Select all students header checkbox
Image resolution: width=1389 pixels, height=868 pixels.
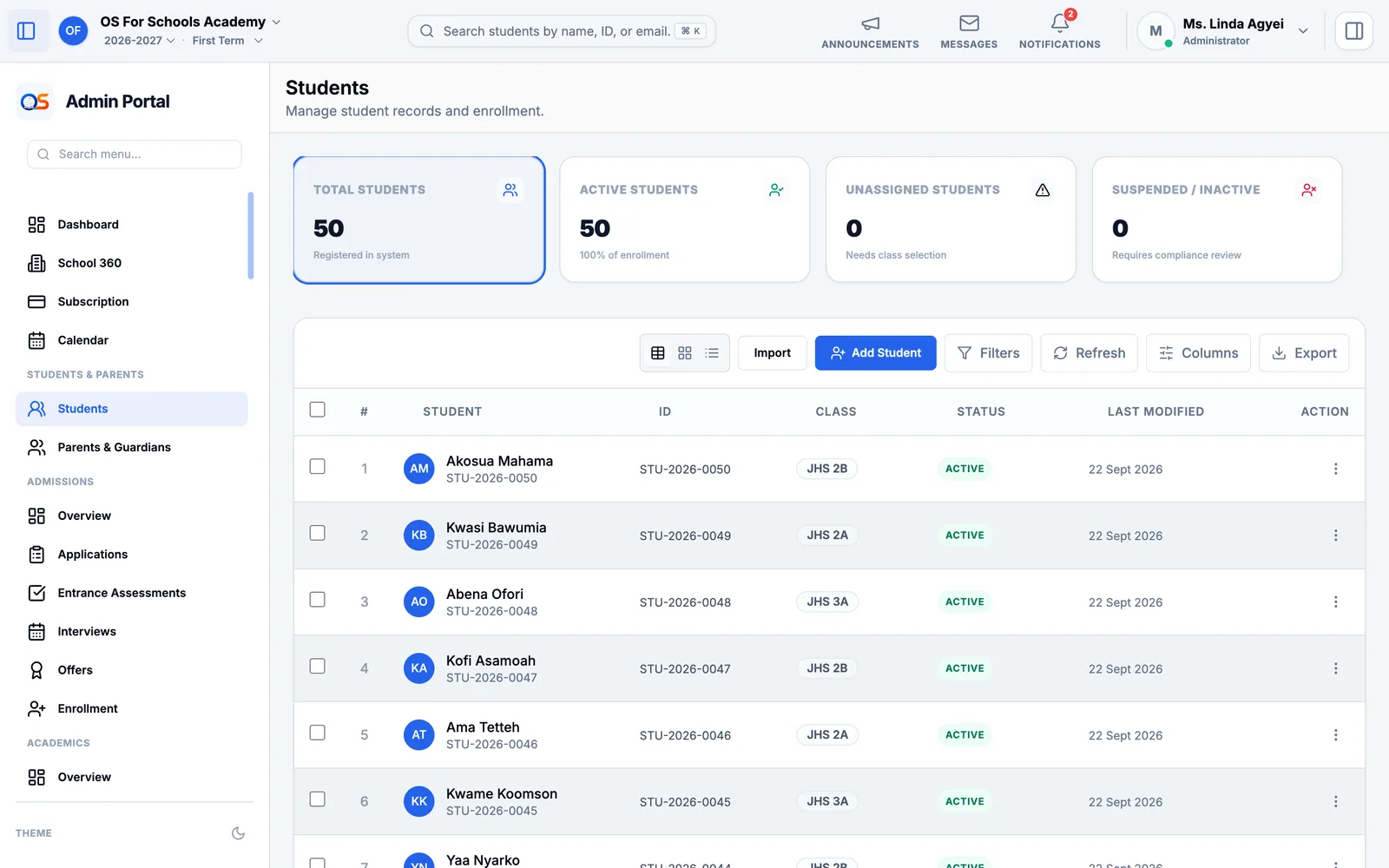(318, 410)
